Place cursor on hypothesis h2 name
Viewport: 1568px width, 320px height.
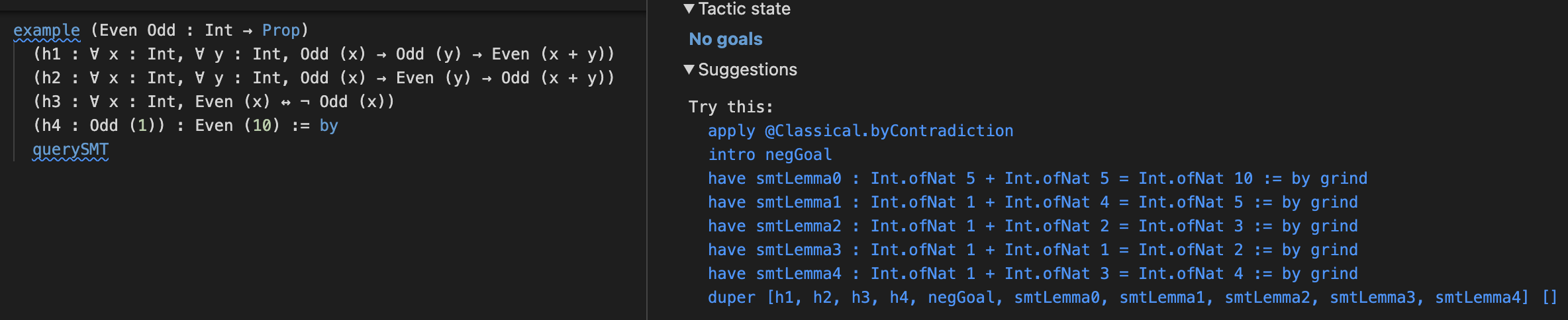[51, 78]
